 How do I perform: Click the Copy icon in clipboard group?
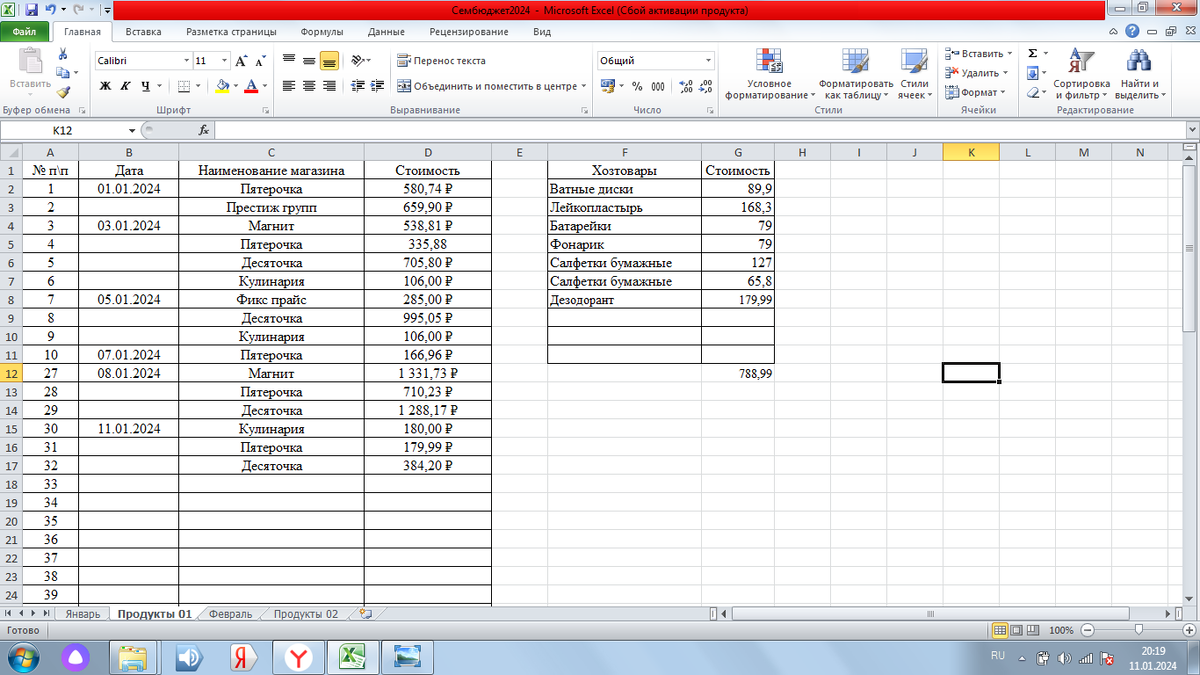point(63,72)
